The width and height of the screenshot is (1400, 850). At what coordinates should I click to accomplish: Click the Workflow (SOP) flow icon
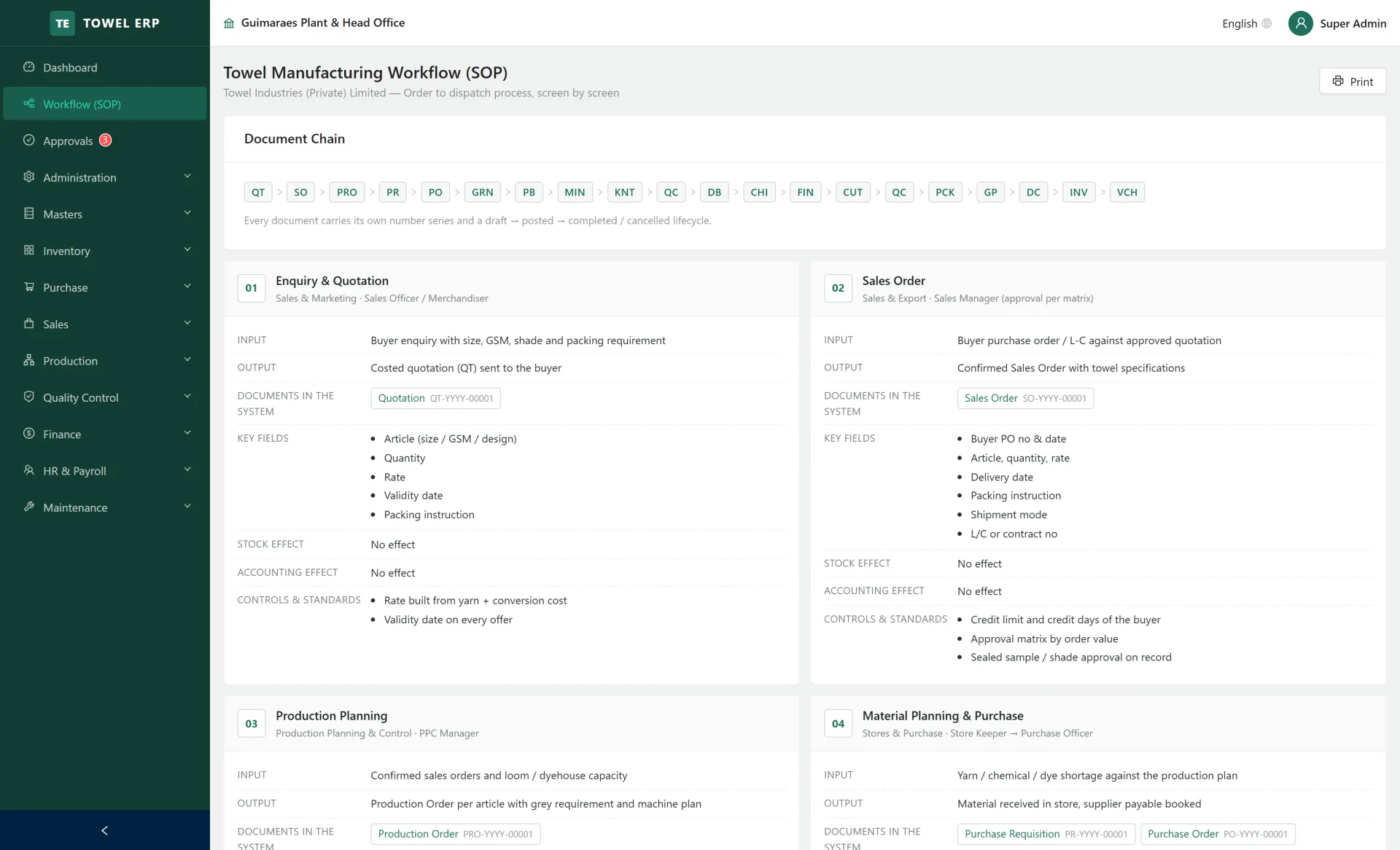coord(29,104)
